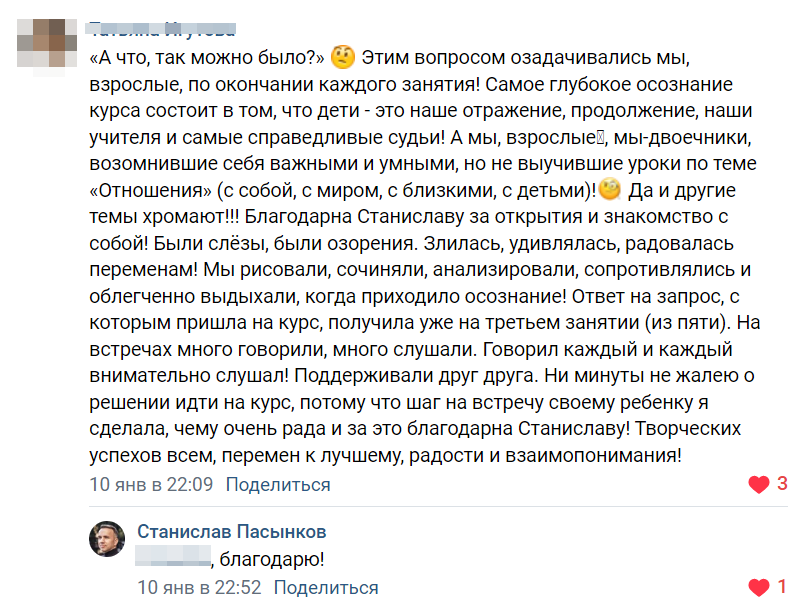Like Станислав Пасынков's reply via the heart icon
Screen dimensions: 810x605
[758, 587]
